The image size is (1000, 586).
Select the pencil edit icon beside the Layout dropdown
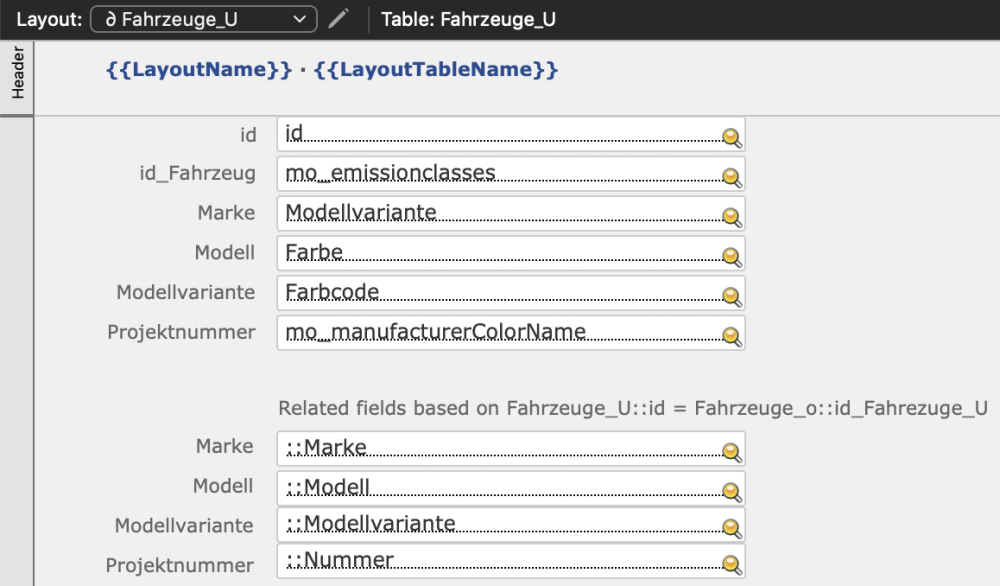click(x=337, y=16)
